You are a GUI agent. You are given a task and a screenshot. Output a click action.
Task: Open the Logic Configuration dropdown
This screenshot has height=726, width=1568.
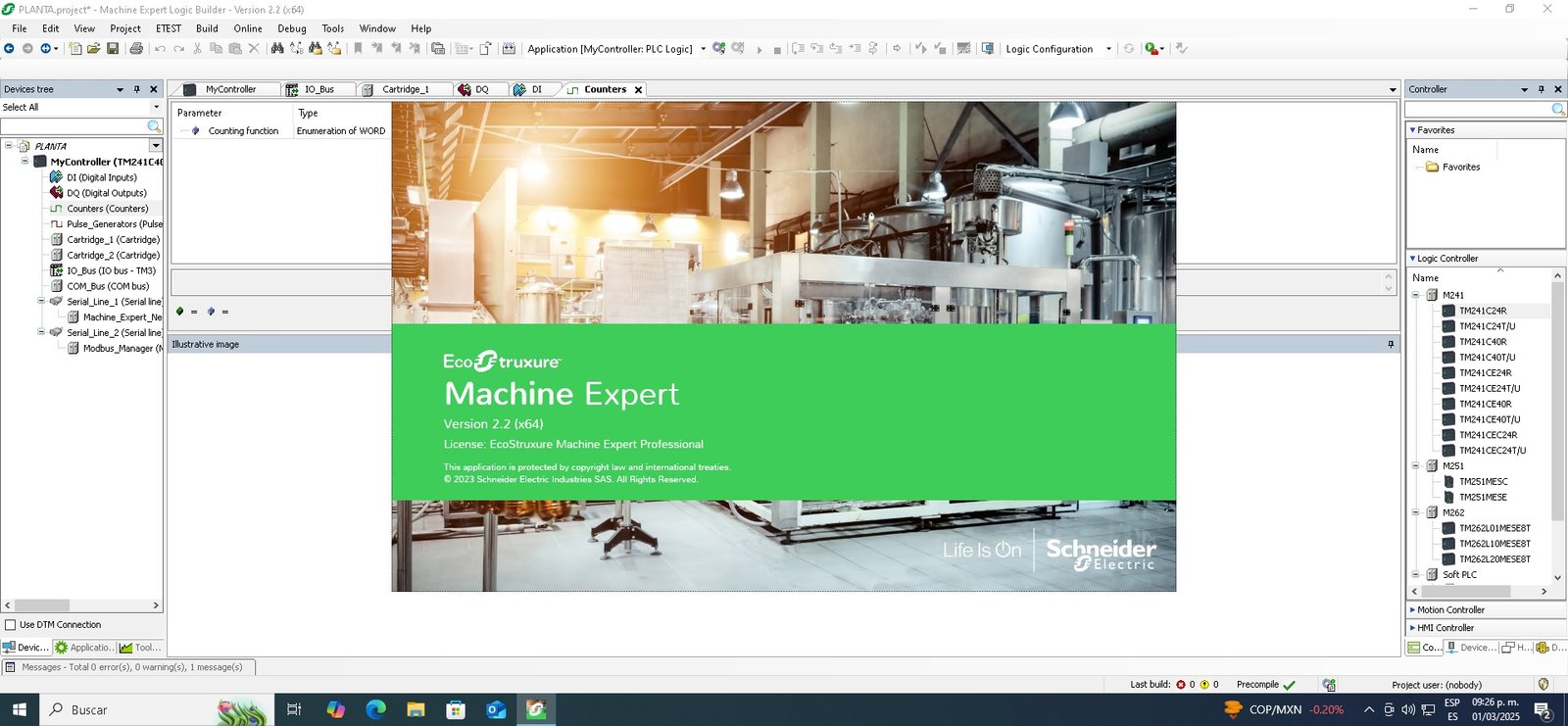click(x=1108, y=49)
